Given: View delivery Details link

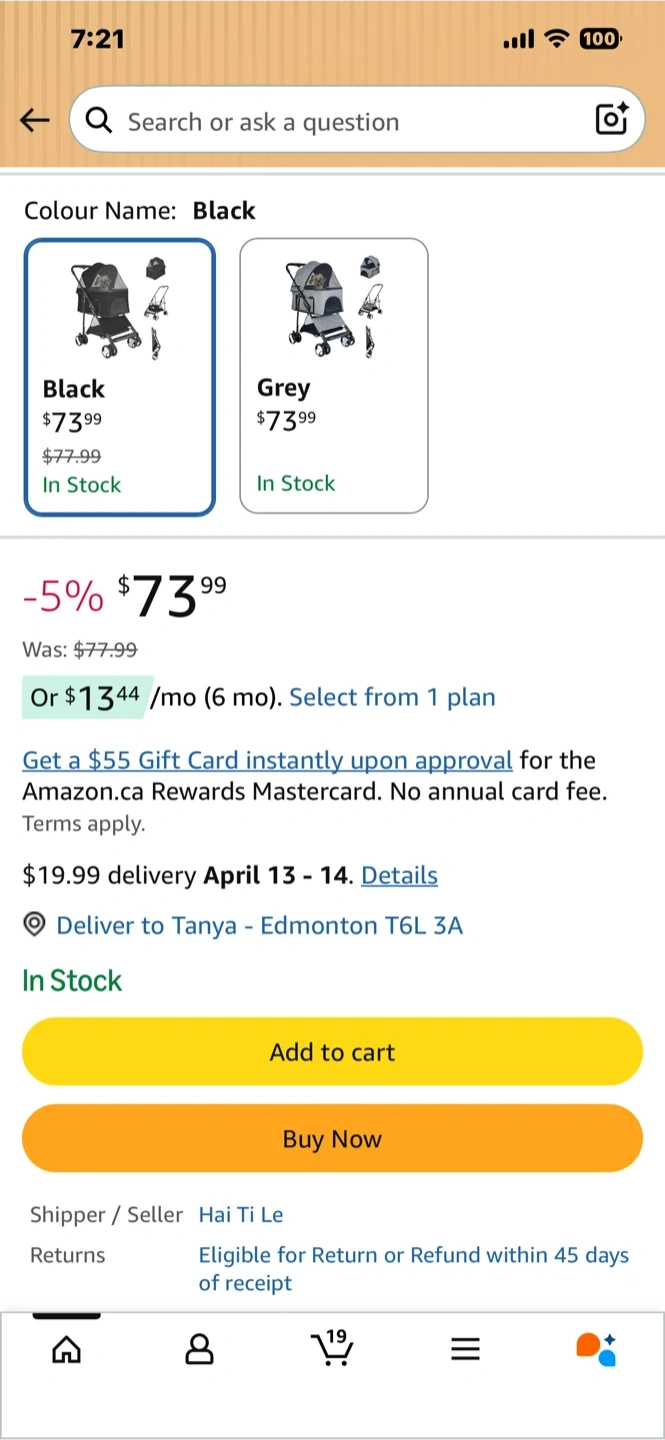Looking at the screenshot, I should click(399, 875).
